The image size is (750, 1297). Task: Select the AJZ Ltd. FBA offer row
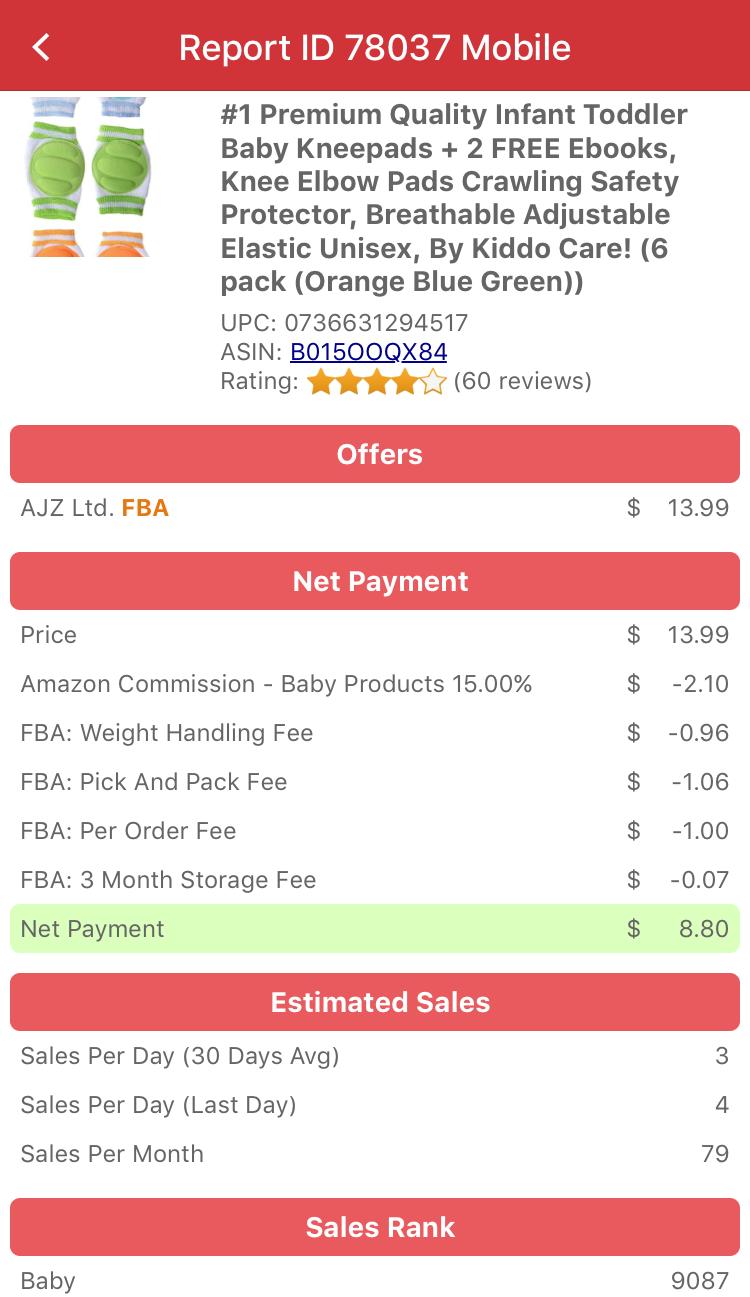point(375,508)
